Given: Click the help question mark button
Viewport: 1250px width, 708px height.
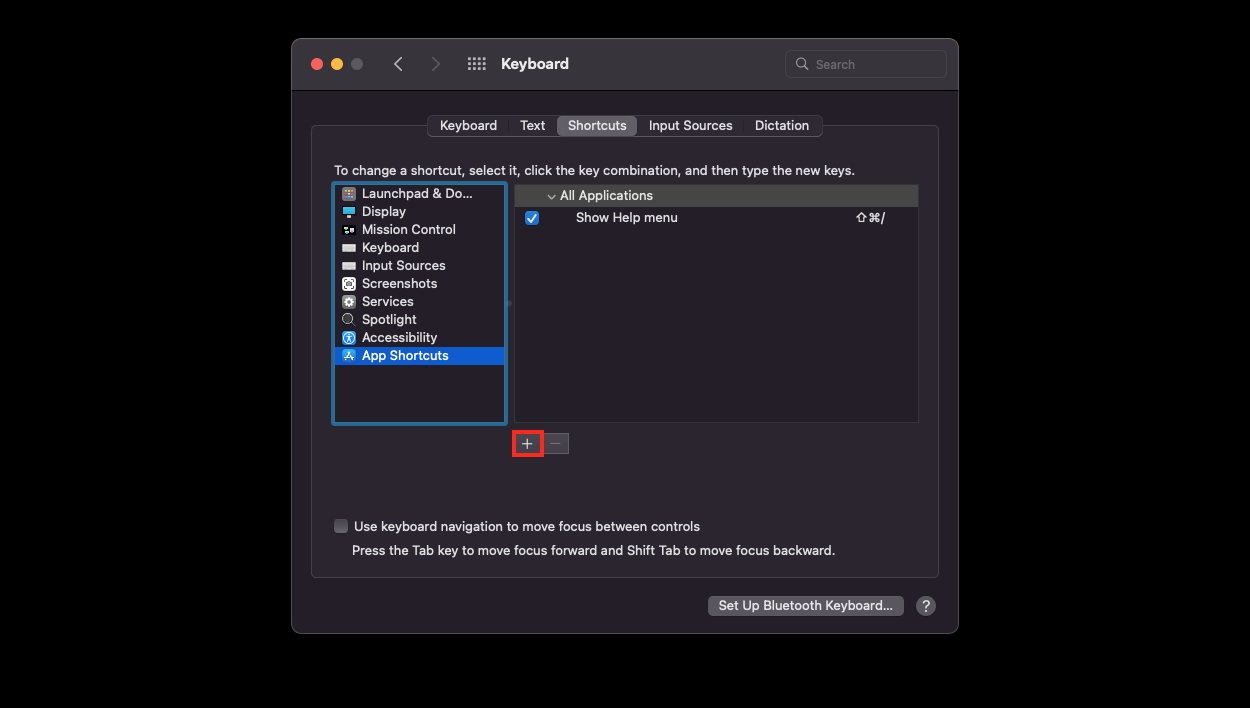Looking at the screenshot, I should (x=926, y=606).
